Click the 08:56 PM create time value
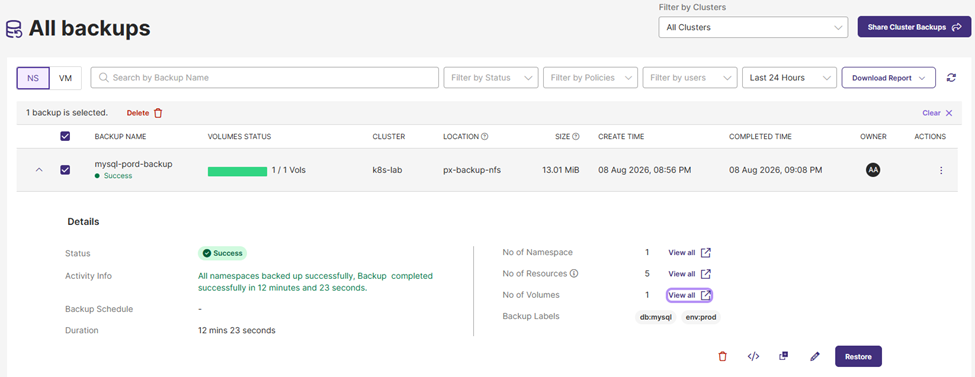This screenshot has height=377, width=975. (644, 170)
